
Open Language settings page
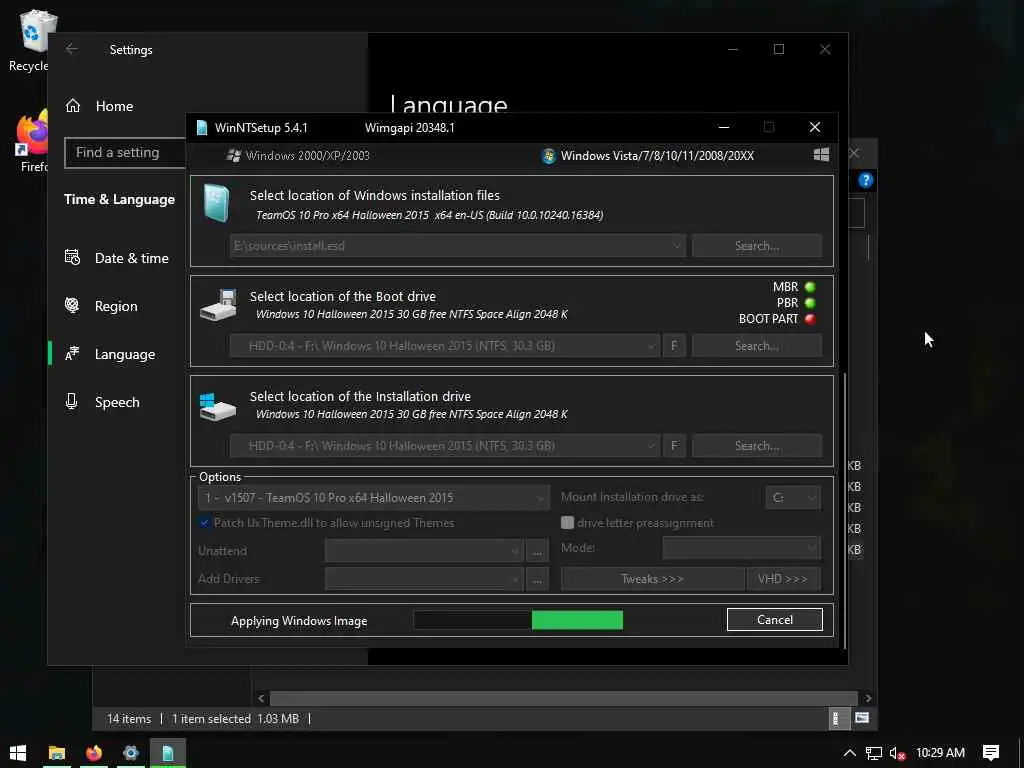point(111,354)
